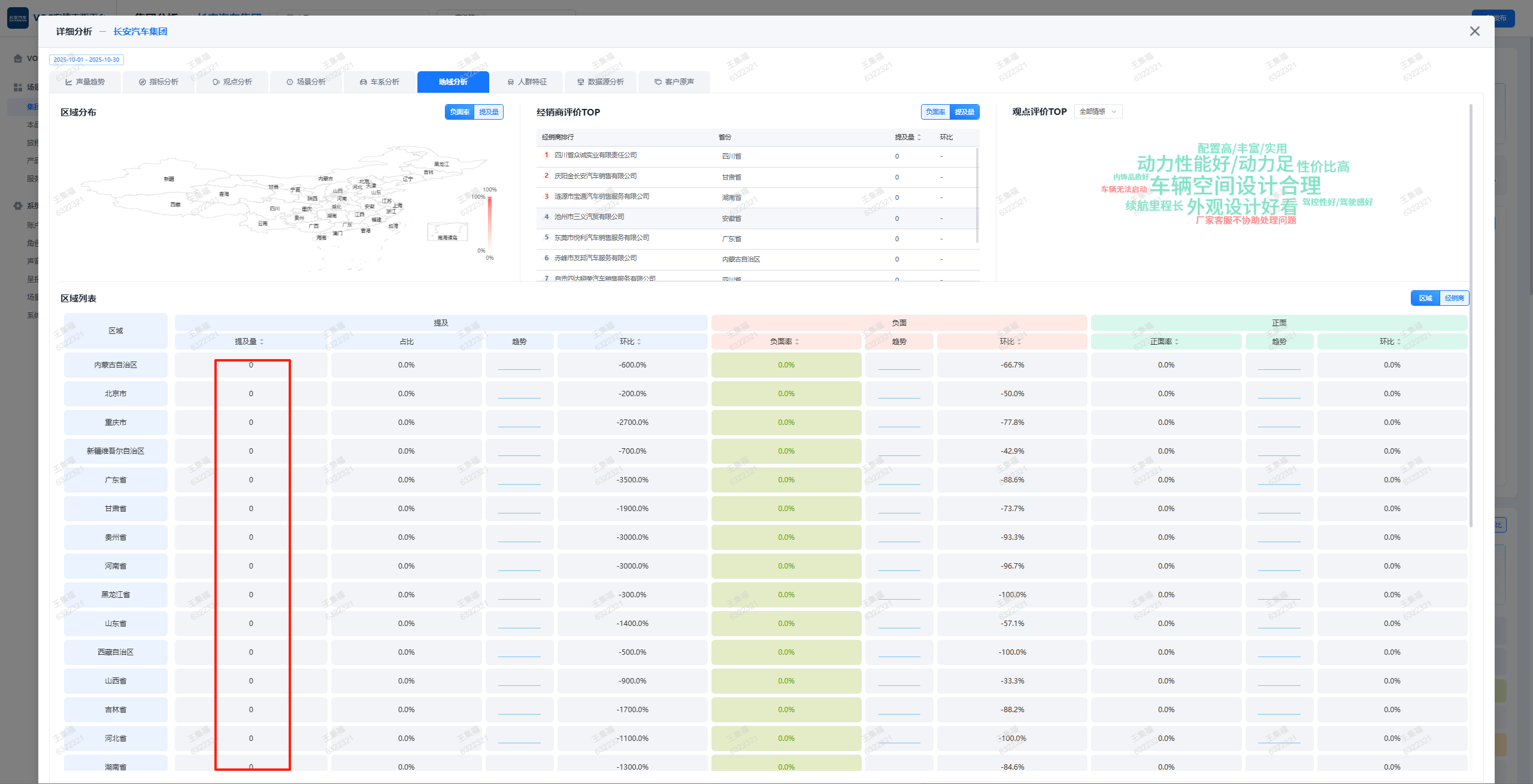Select the 地域分析 tab
The image size is (1533, 784).
coord(453,82)
